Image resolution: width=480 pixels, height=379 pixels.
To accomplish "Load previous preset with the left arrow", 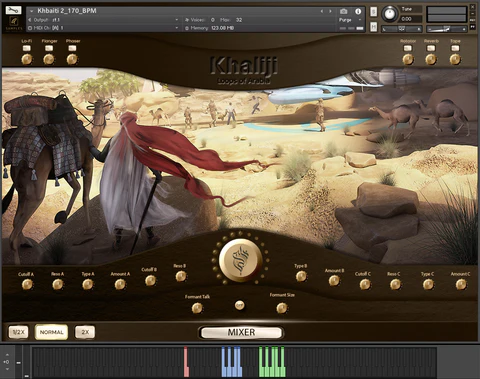I will point(322,11).
